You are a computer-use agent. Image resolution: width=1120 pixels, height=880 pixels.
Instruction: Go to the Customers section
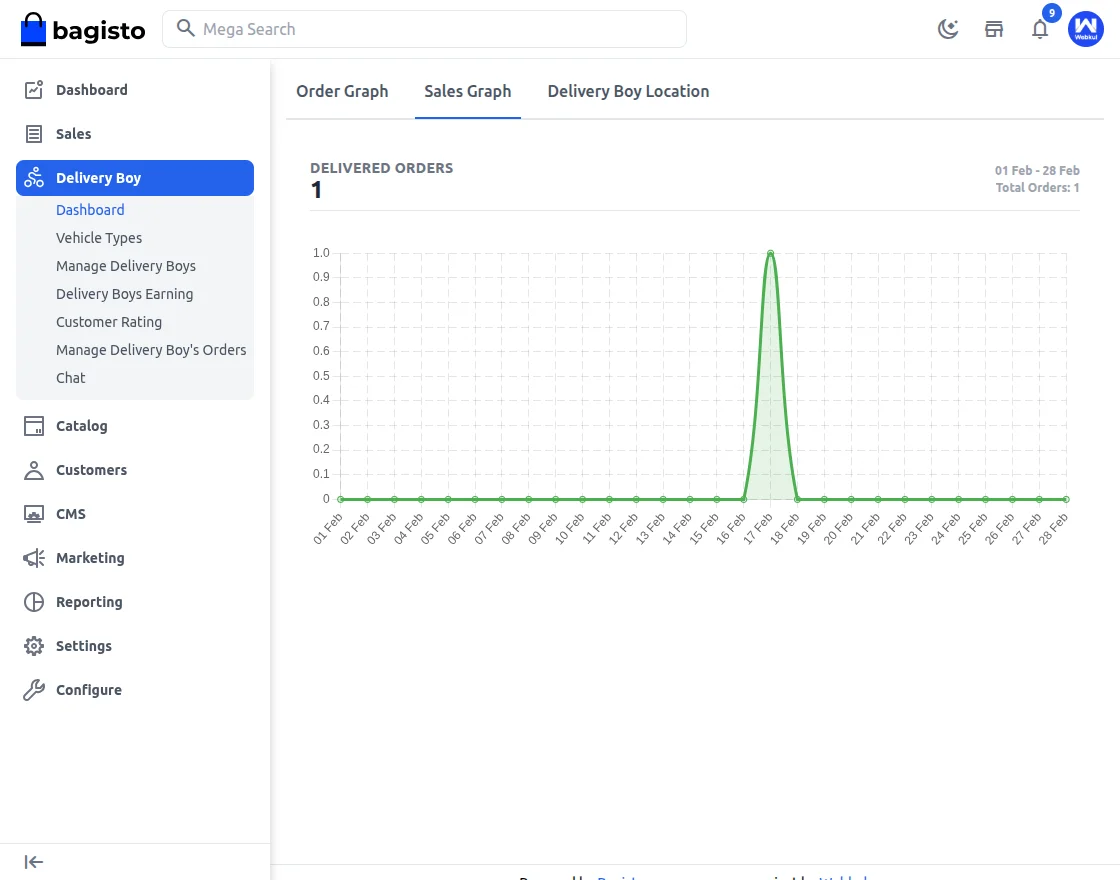[91, 470]
